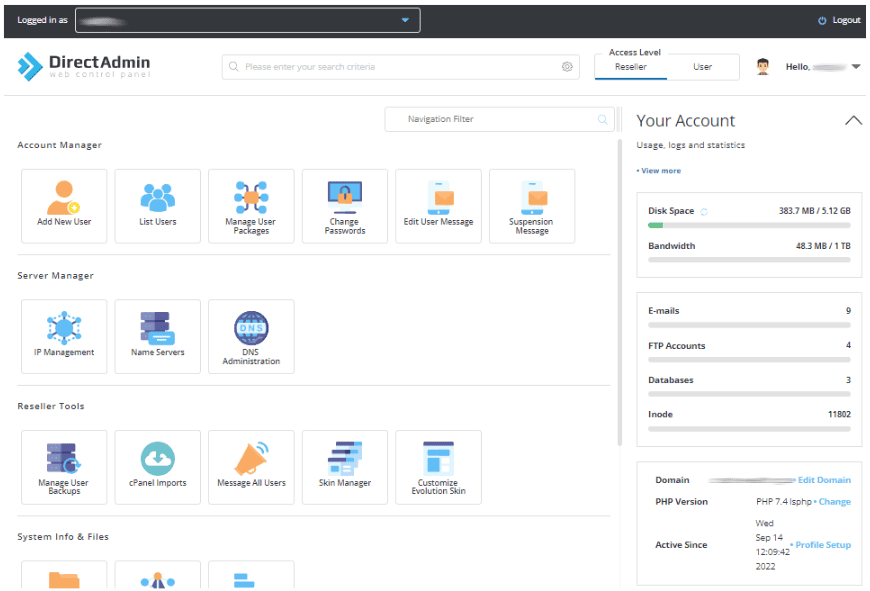870x591 pixels.
Task: Click the PHP 7.4 lsphp text
Action: (783, 502)
